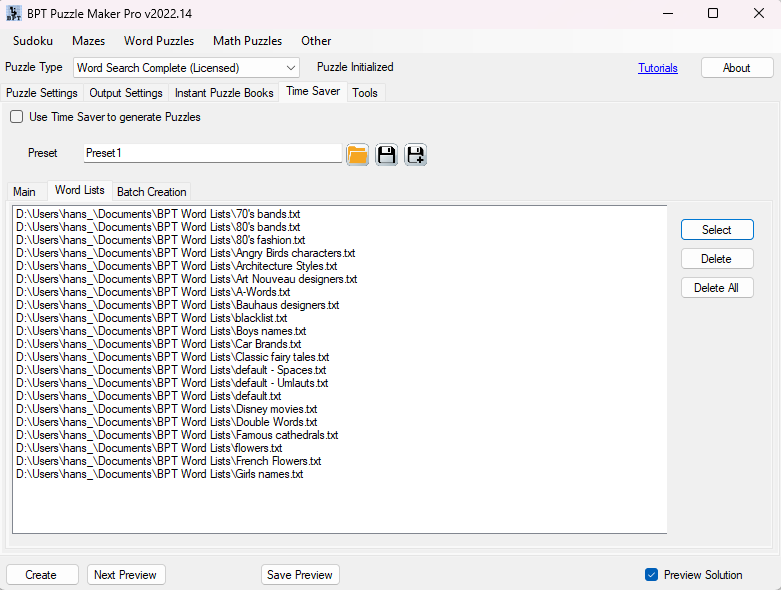The height and width of the screenshot is (590, 781).
Task: Select the Time Saver tab
Action: (x=313, y=92)
